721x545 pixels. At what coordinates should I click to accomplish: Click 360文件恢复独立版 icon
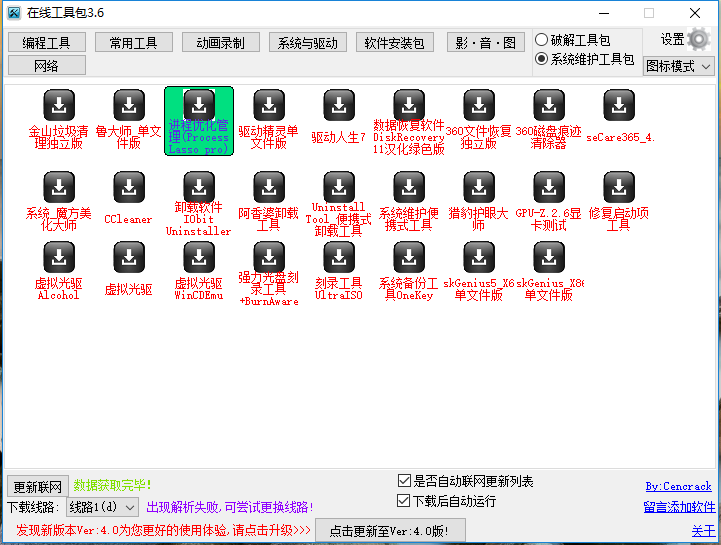coord(479,105)
